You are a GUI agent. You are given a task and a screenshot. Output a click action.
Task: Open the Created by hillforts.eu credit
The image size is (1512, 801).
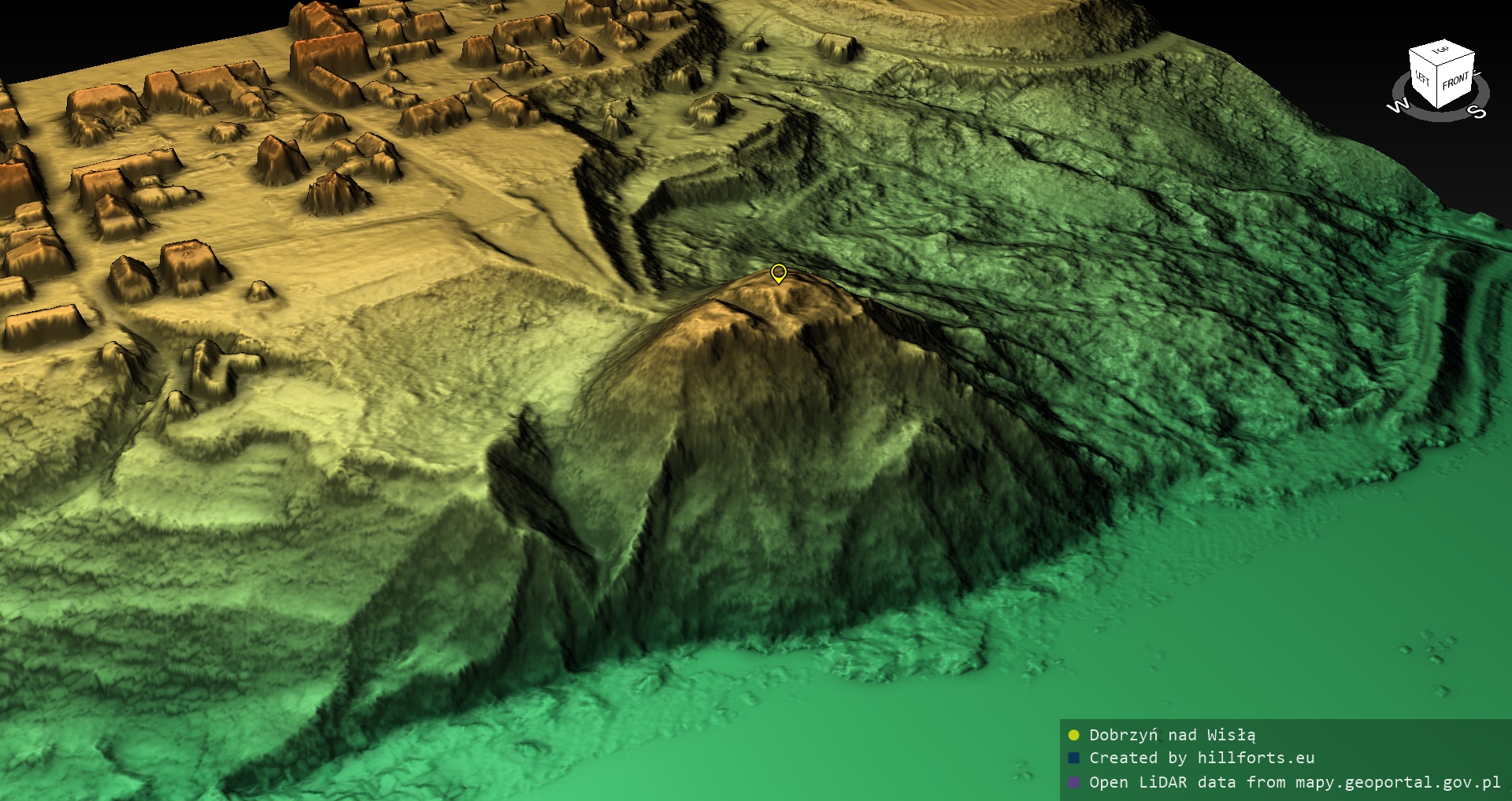click(1201, 758)
